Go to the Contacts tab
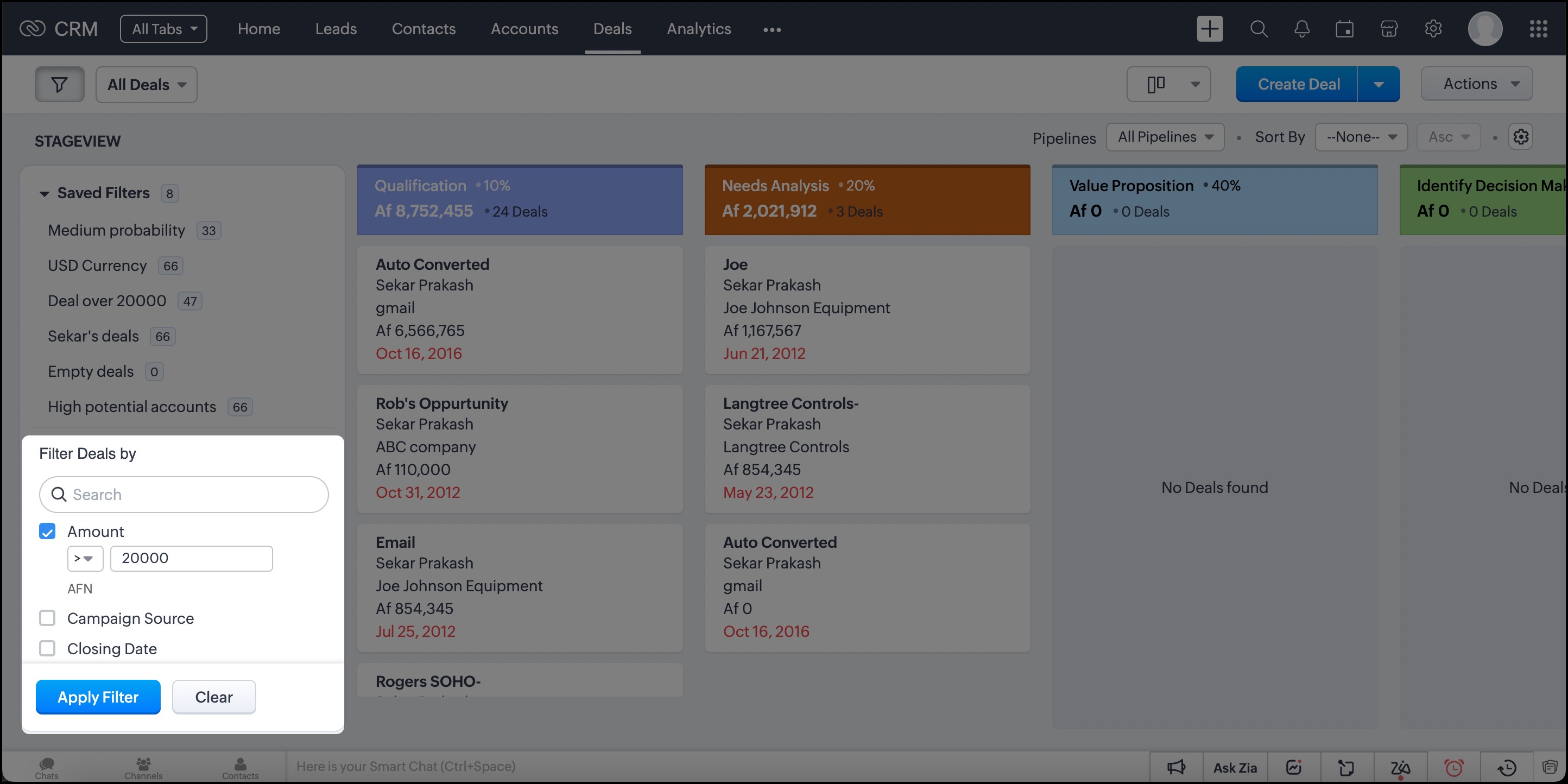The height and width of the screenshot is (784, 1568). pyautogui.click(x=423, y=29)
